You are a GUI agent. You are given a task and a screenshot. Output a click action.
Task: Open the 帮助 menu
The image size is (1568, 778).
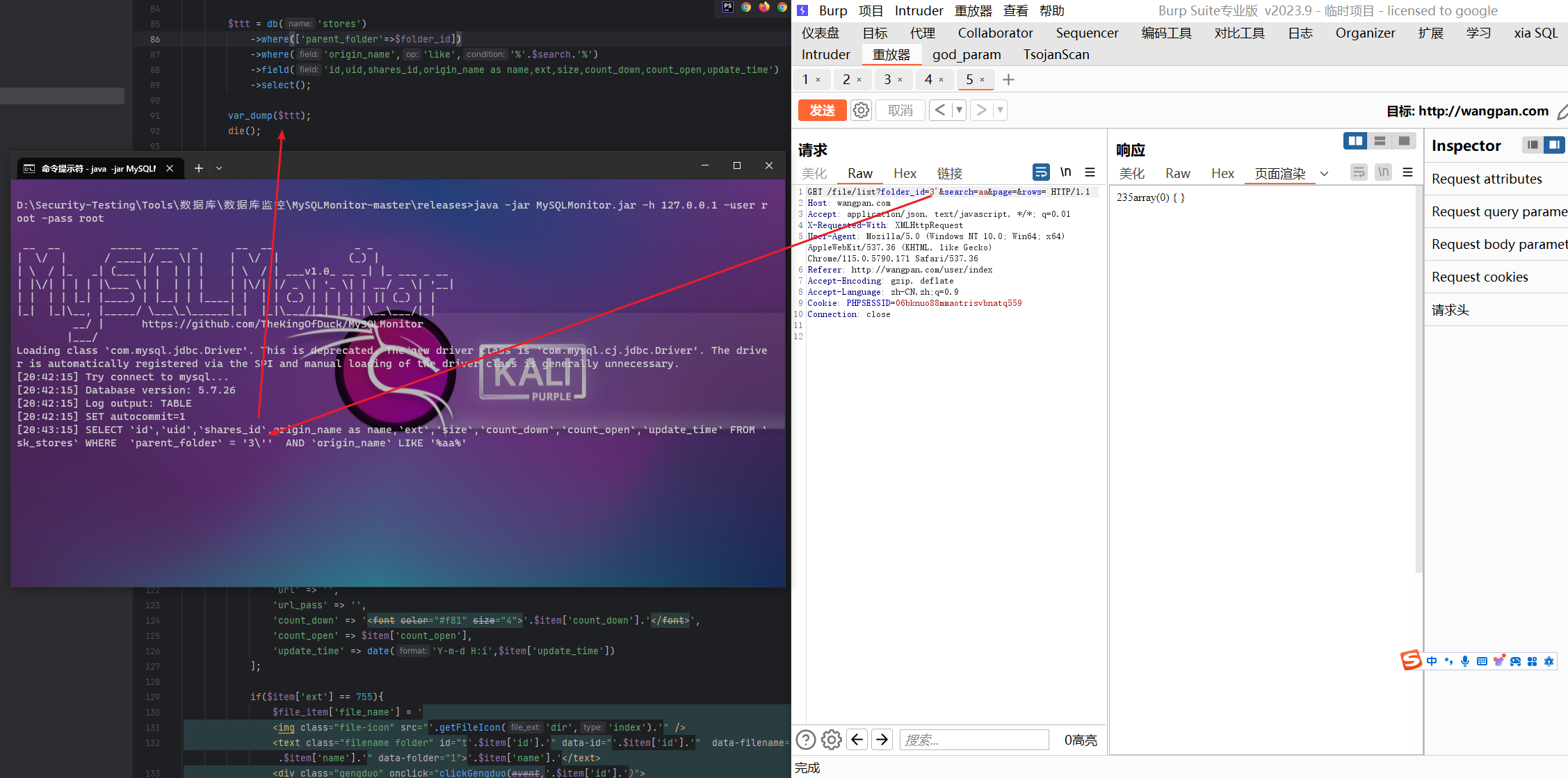pyautogui.click(x=1051, y=10)
